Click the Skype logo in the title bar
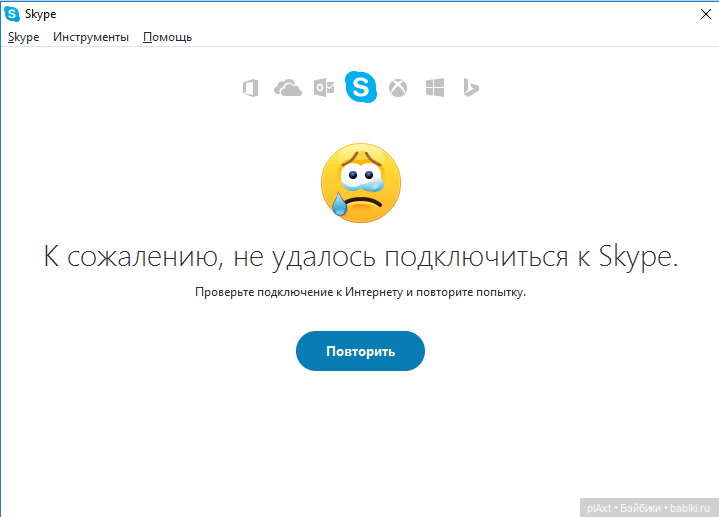Viewport: 719px width, 517px height. click(12, 14)
